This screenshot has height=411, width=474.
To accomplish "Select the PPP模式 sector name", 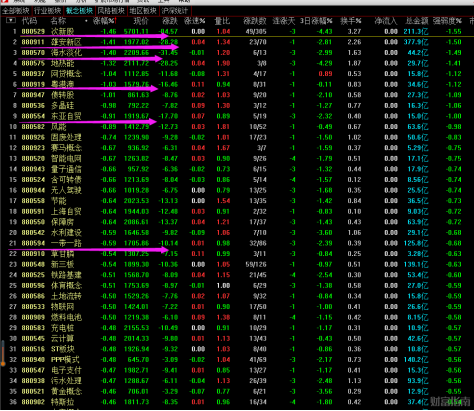I will click(x=65, y=360).
